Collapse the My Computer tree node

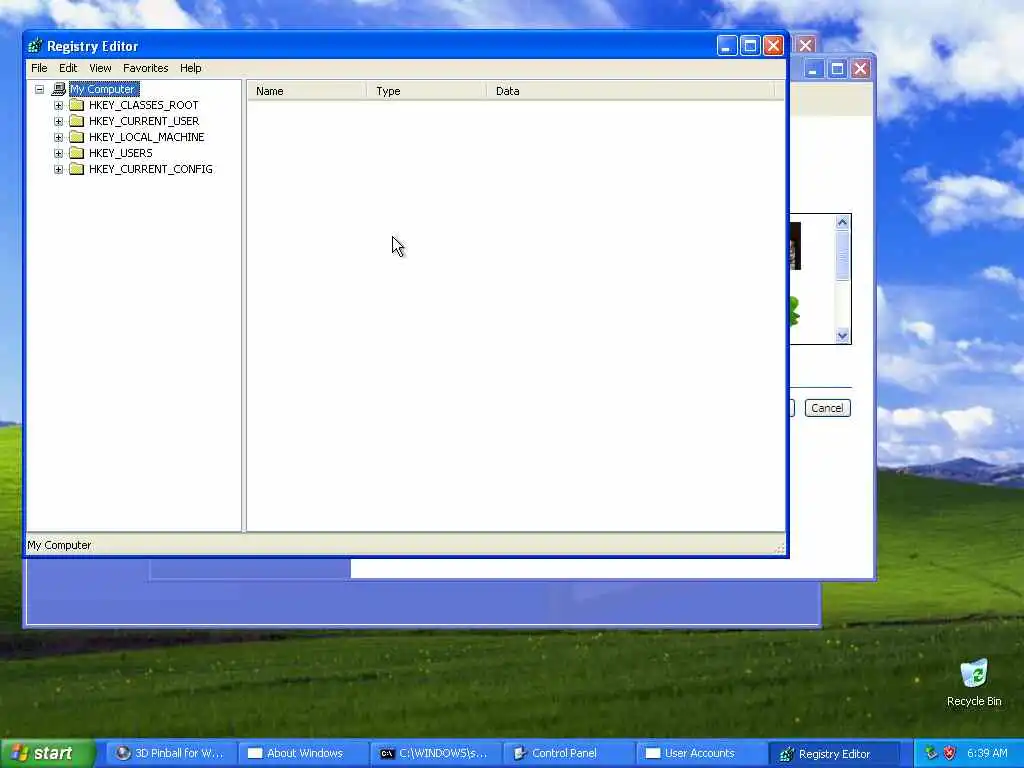40,89
